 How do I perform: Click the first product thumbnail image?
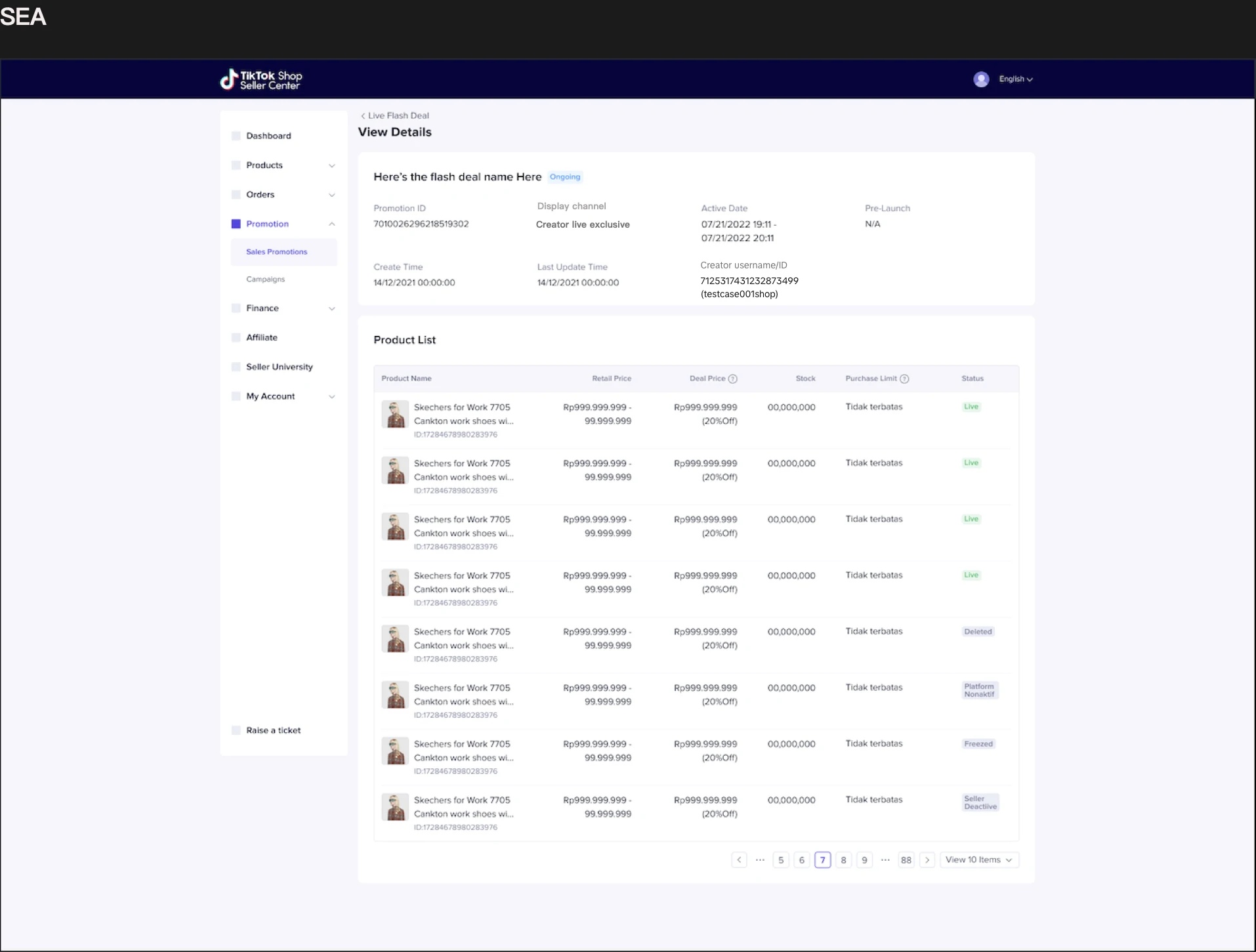395,415
